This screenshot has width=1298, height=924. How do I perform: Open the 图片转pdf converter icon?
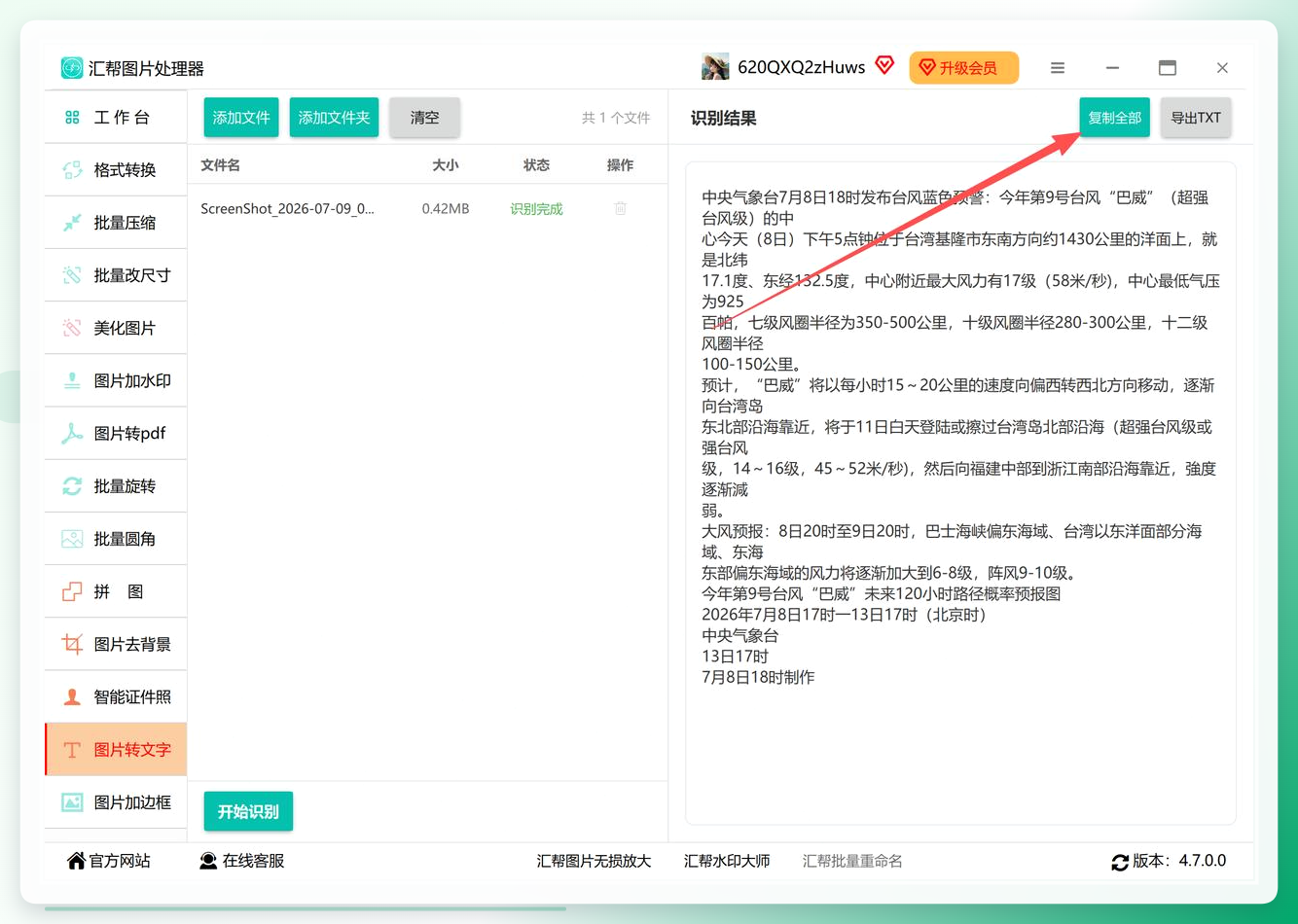pos(72,434)
